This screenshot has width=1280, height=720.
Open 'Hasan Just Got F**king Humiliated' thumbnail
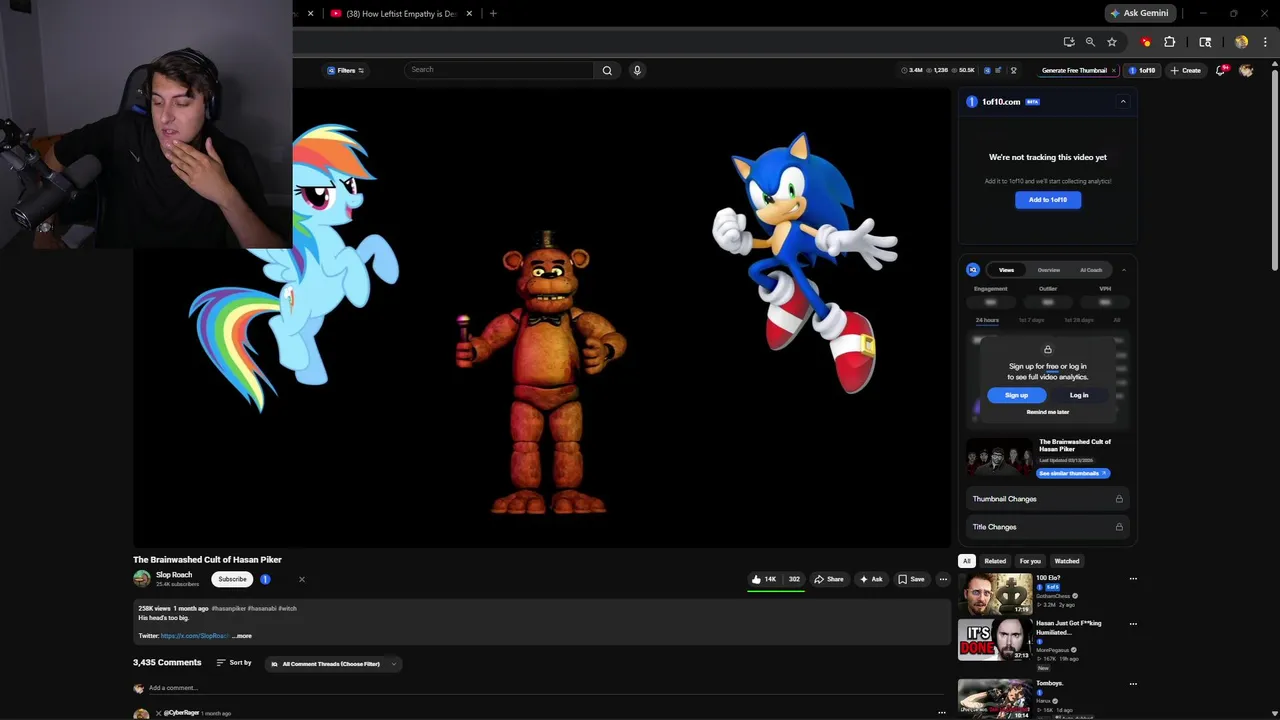996,640
